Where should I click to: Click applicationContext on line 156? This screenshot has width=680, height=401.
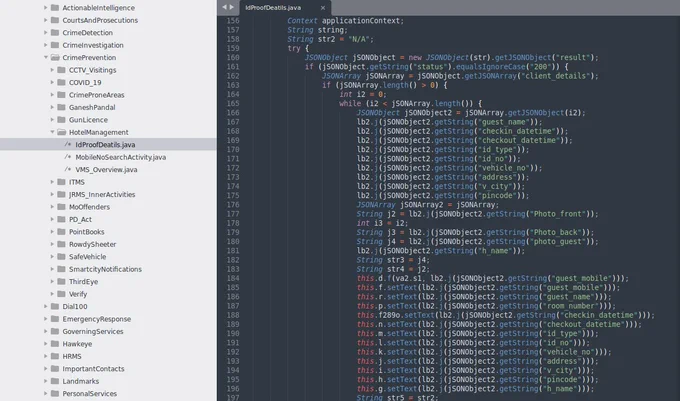coord(361,20)
